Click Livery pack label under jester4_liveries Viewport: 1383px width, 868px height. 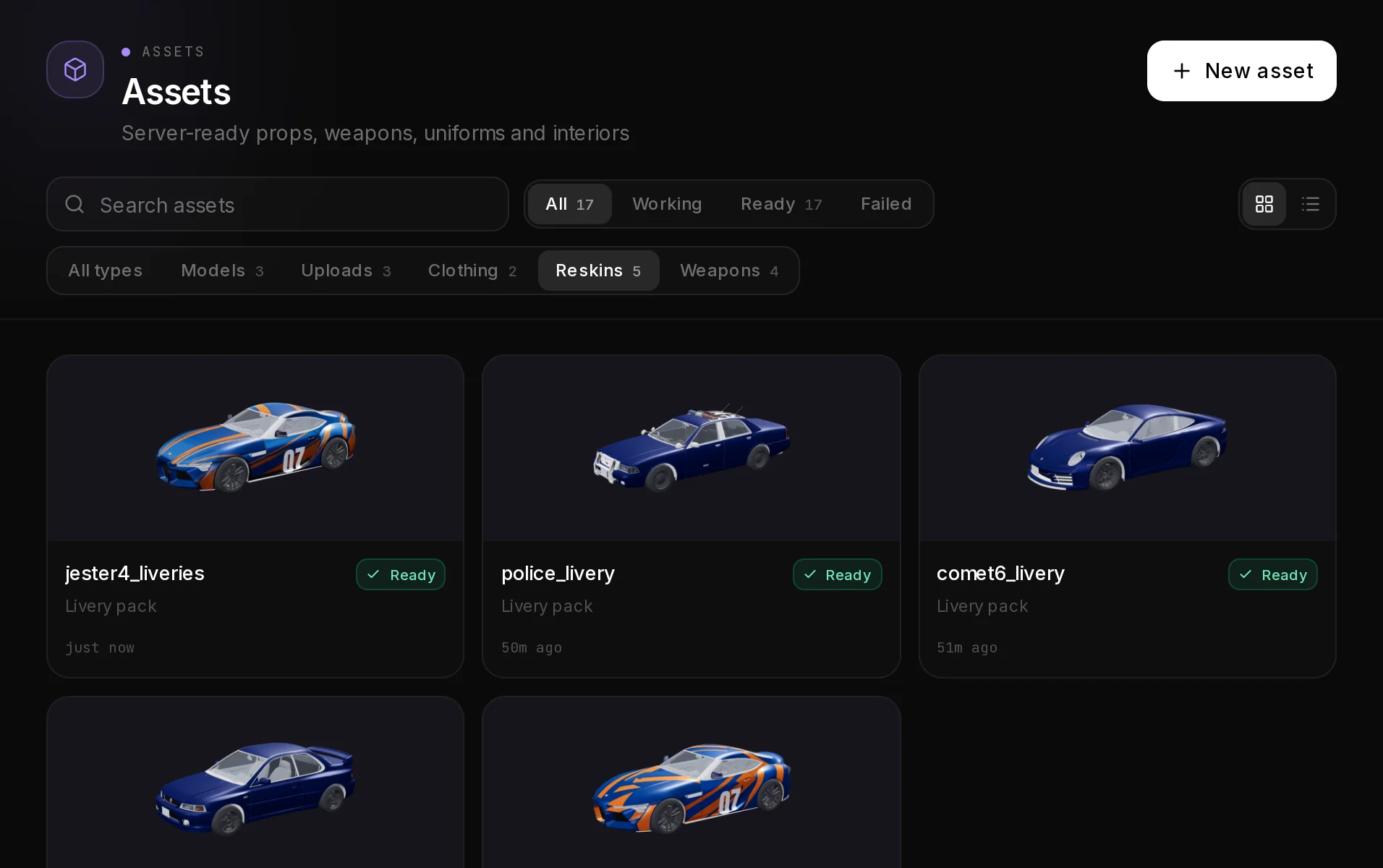pyautogui.click(x=111, y=606)
